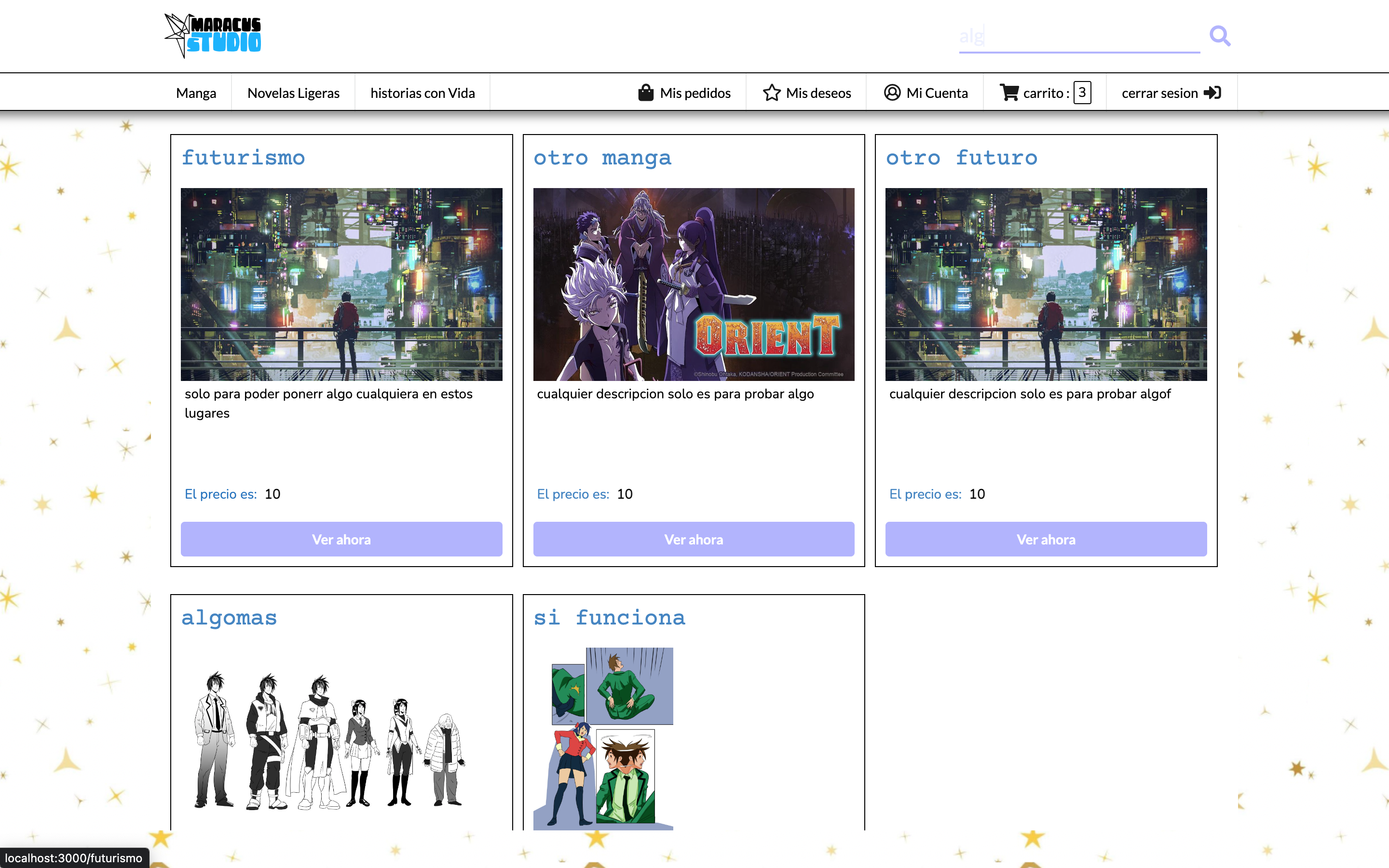This screenshot has width=1389, height=868.
Task: Click into the search text field
Action: point(1079,37)
